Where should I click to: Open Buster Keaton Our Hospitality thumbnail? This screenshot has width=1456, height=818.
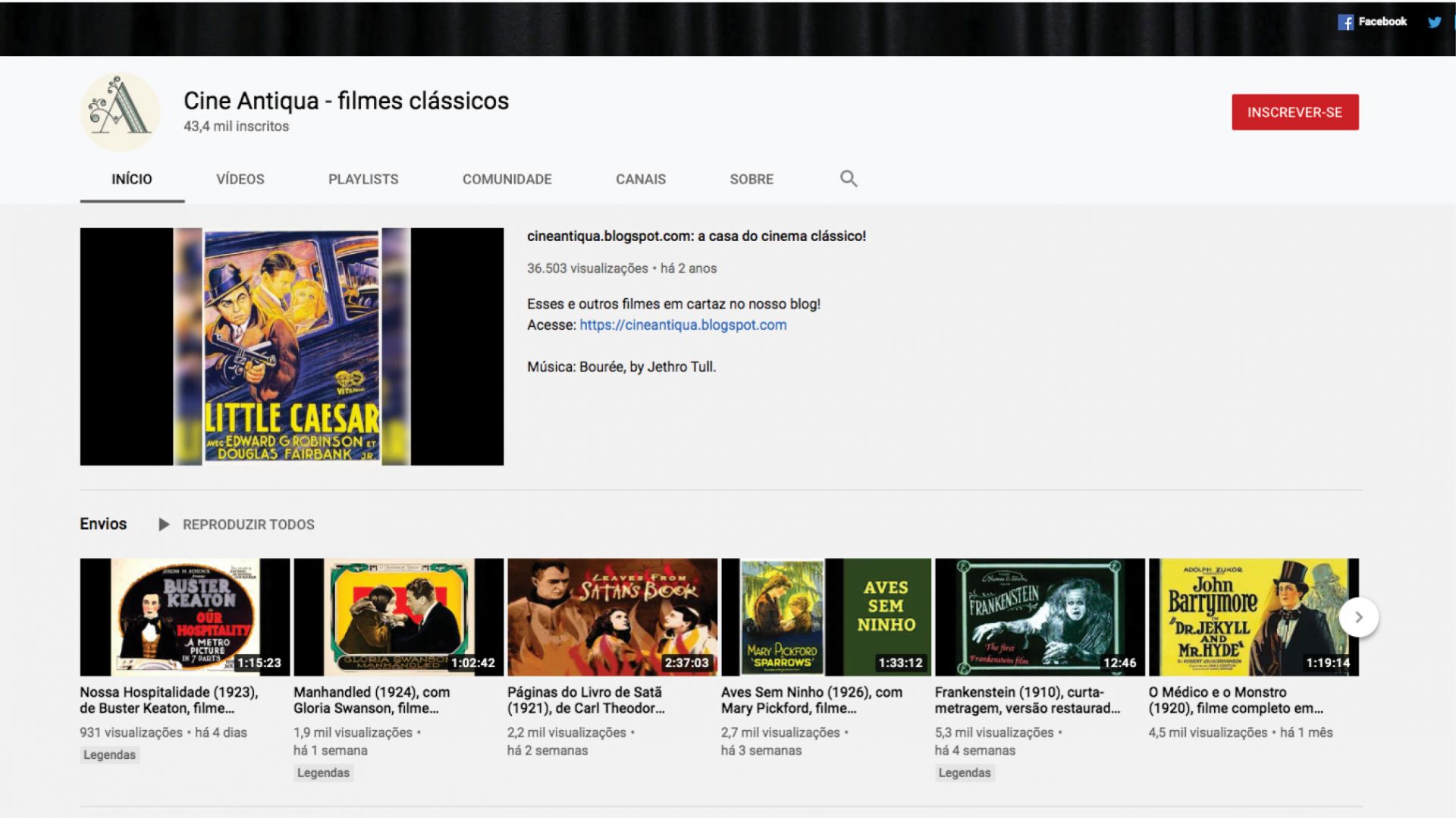(x=185, y=617)
